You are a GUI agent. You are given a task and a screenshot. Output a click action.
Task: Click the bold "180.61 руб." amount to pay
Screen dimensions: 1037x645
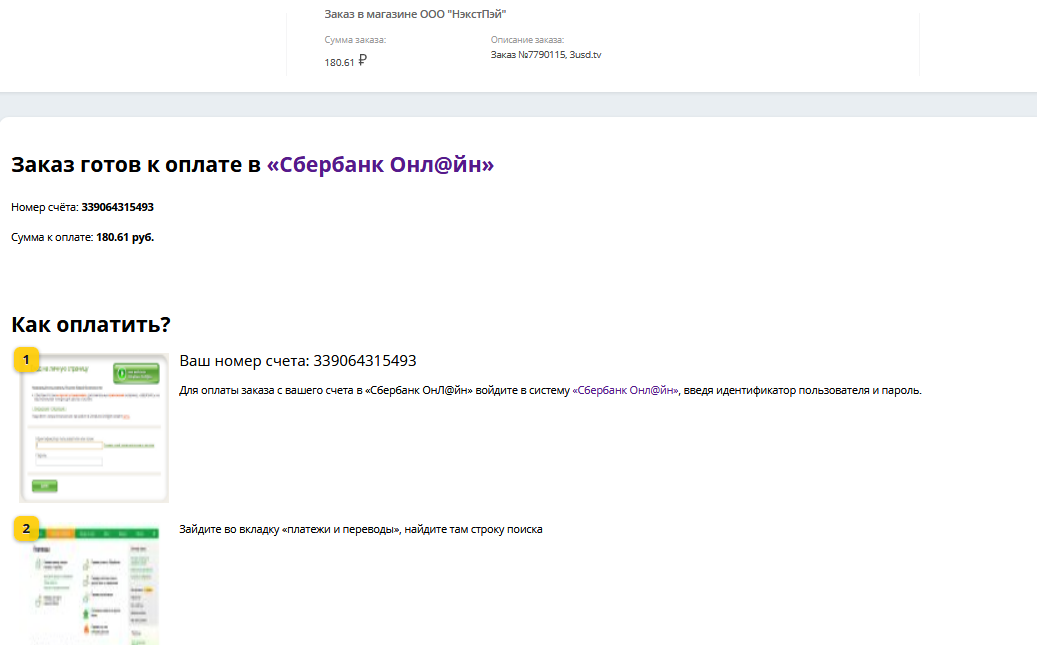(125, 237)
